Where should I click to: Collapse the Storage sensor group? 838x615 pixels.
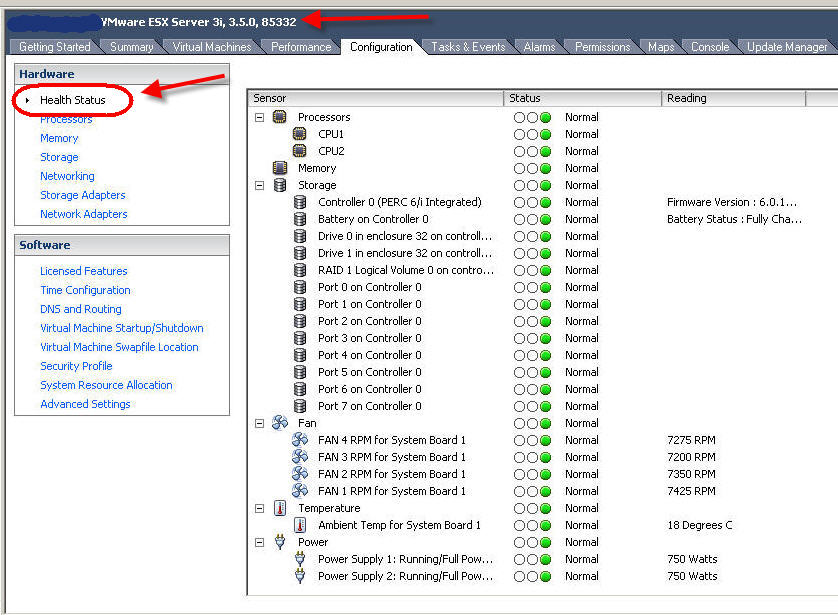pyautogui.click(x=260, y=185)
